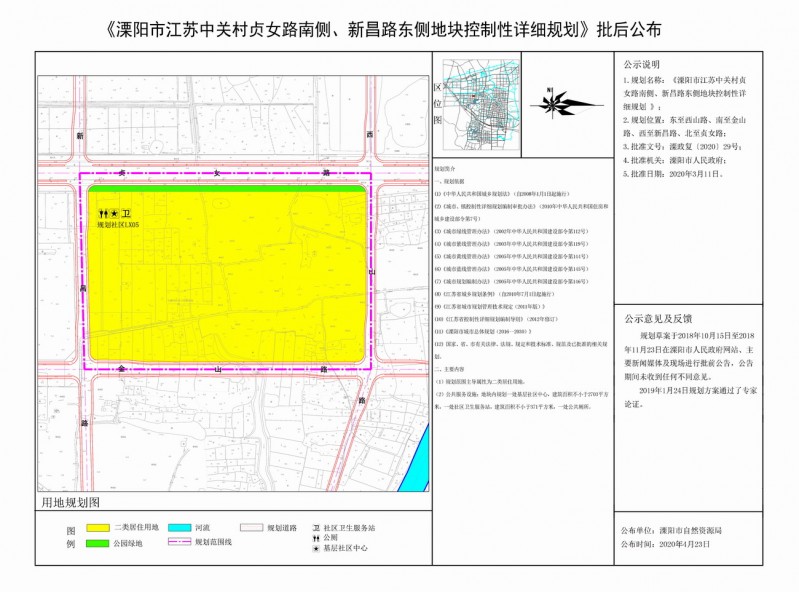Image resolution: width=799 pixels, height=592 pixels.
Task: Click the 规划范围线 legend label
Action: 213,543
